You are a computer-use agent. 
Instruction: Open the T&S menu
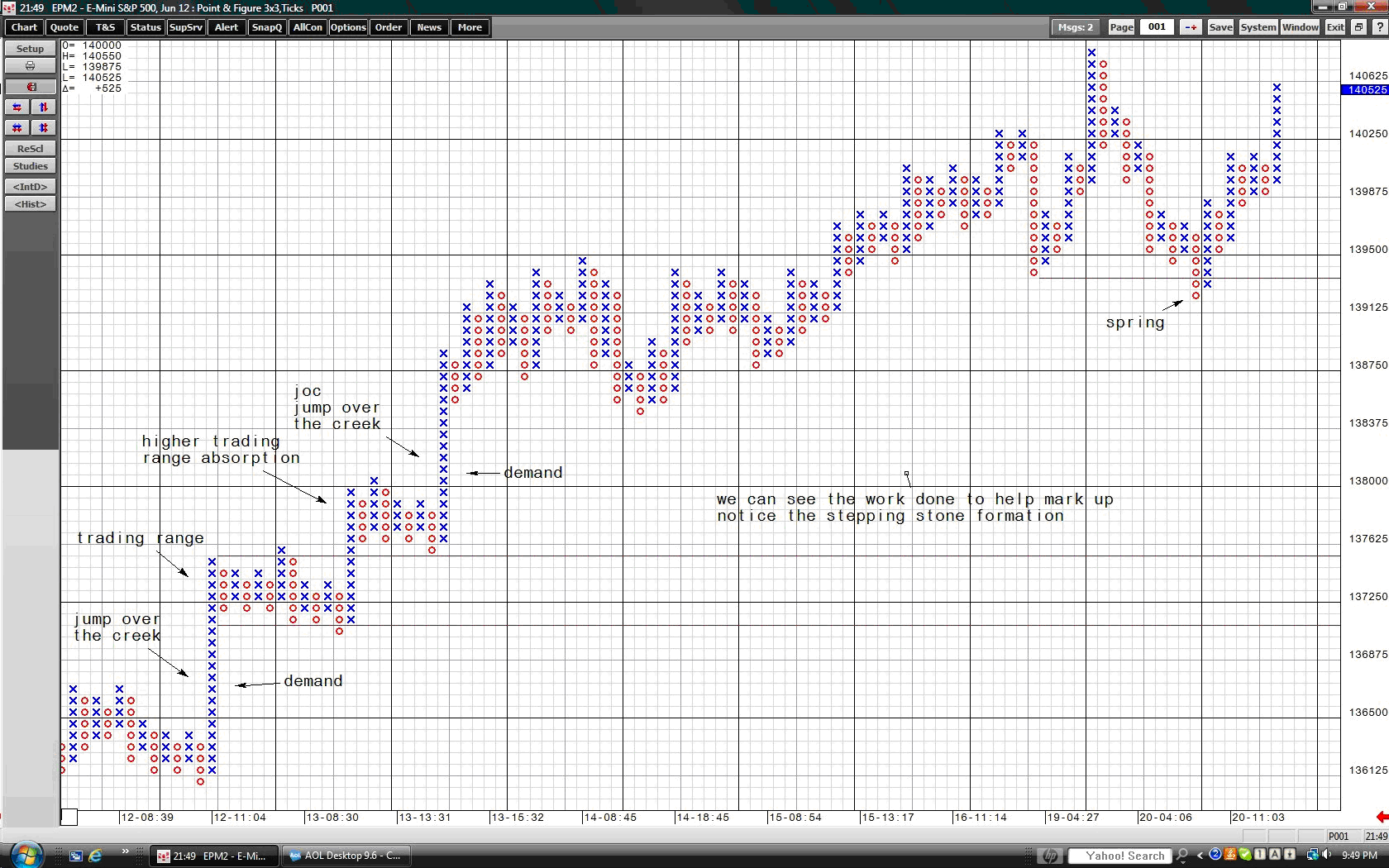106,27
